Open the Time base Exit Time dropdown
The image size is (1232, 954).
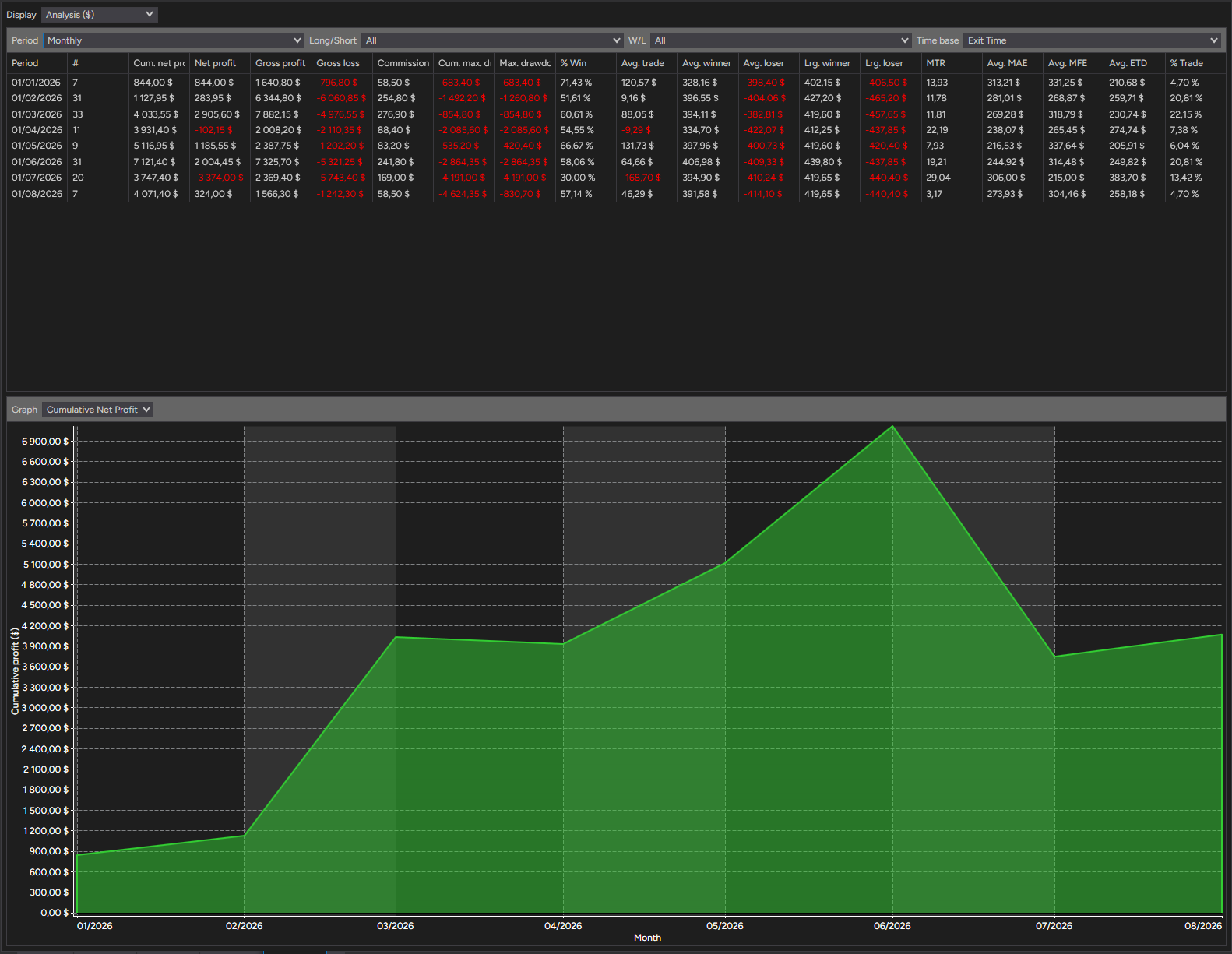click(1092, 40)
